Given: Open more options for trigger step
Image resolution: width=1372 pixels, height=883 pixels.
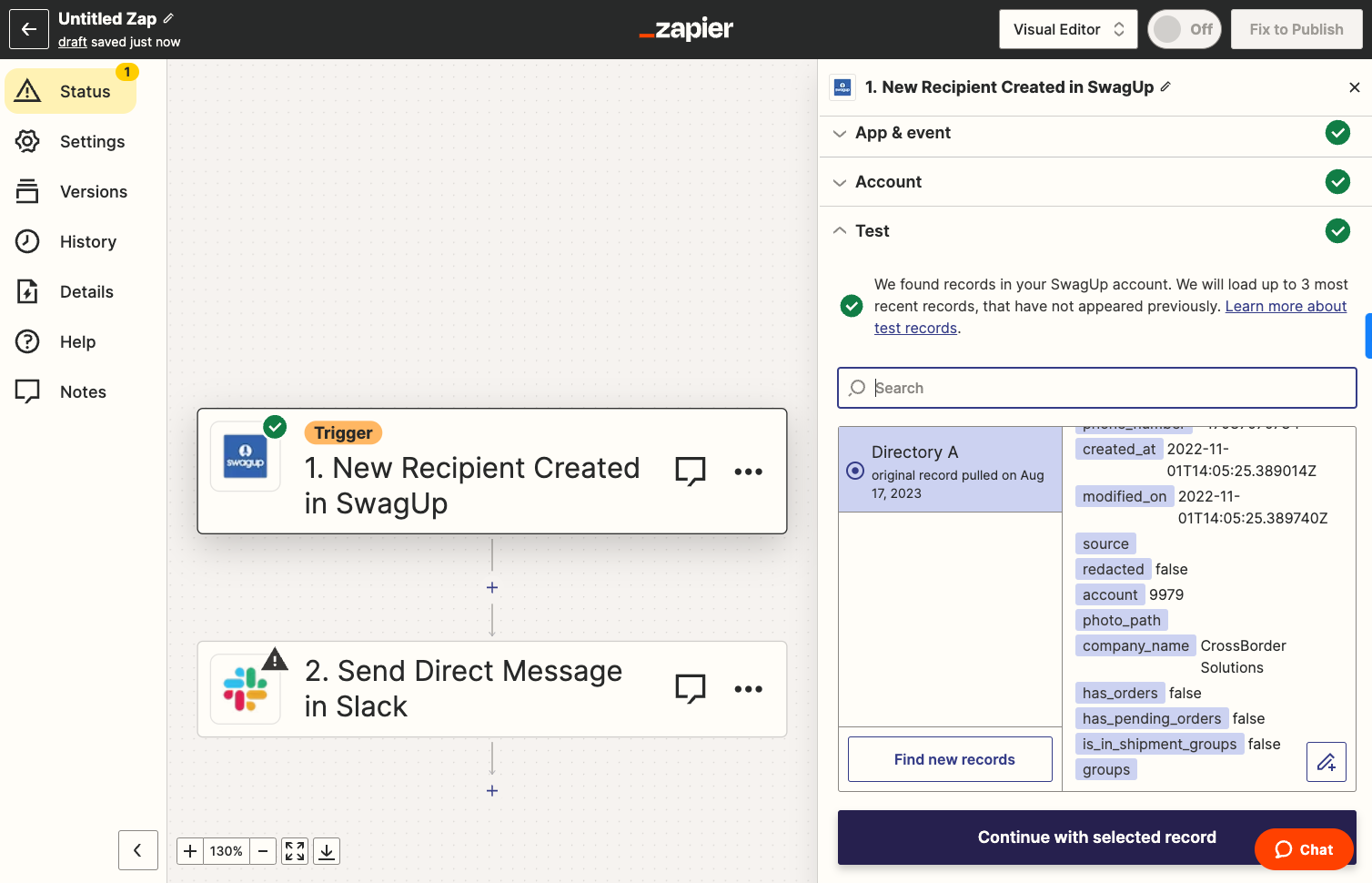Looking at the screenshot, I should (748, 471).
